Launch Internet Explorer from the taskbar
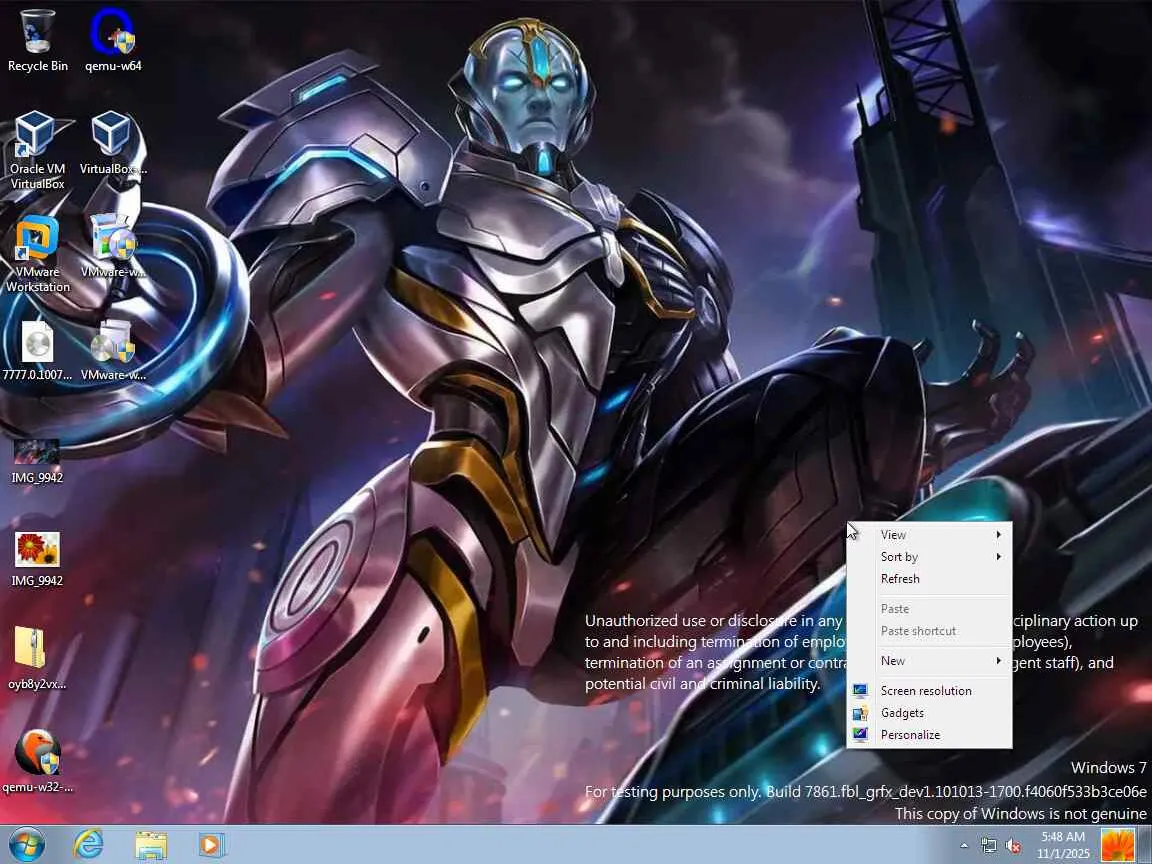Viewport: 1152px width, 864px height. (x=88, y=844)
